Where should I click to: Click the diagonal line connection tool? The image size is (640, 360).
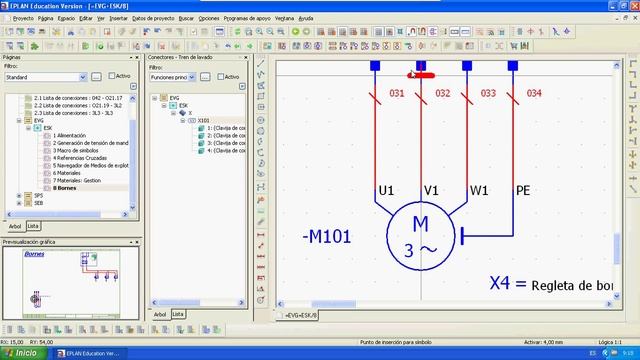click(x=633, y=189)
